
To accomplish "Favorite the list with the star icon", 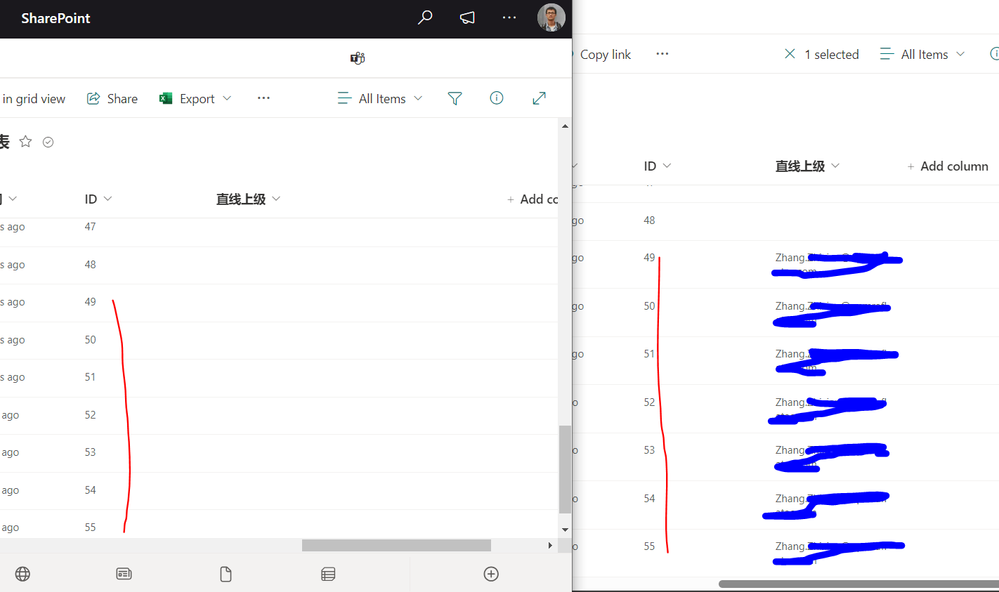I will [25, 141].
